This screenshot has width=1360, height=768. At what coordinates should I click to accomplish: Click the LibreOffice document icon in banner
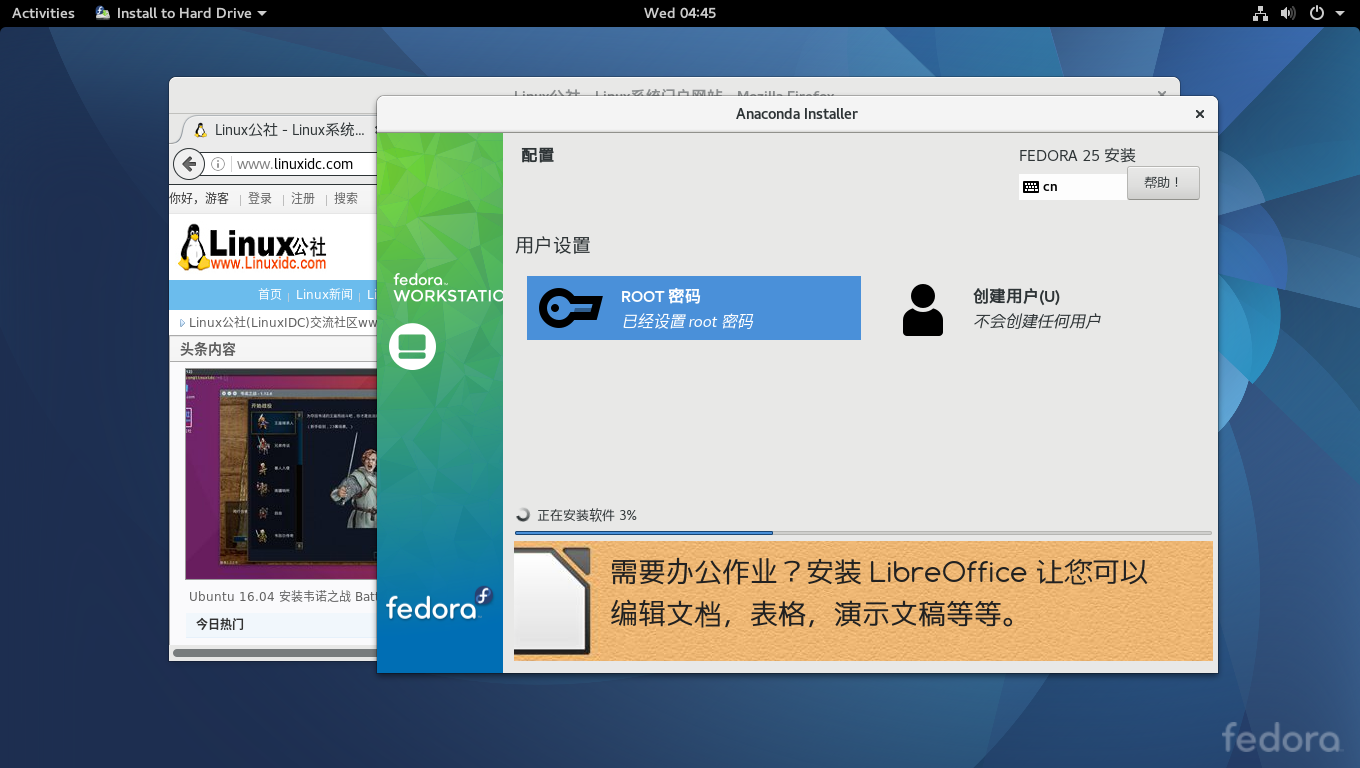coord(553,601)
